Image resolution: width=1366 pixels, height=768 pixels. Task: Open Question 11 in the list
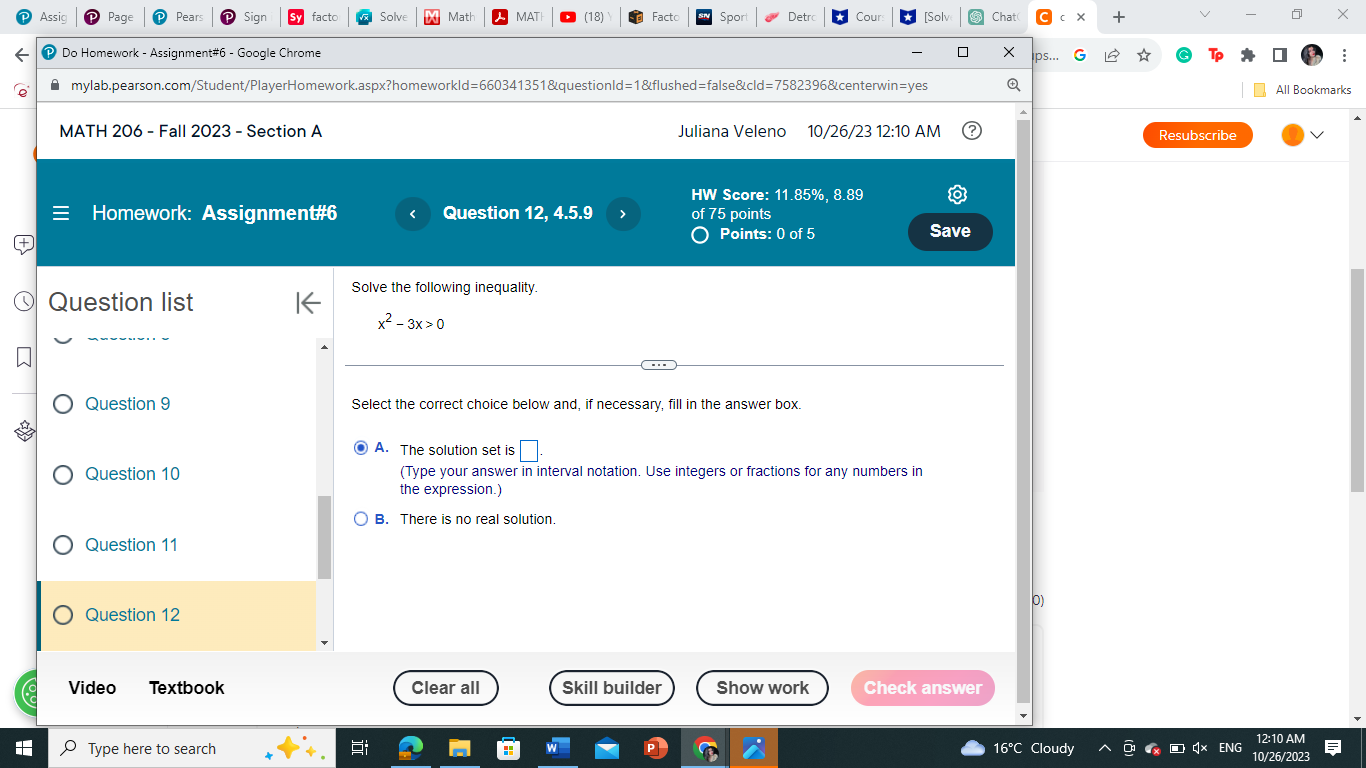(132, 545)
